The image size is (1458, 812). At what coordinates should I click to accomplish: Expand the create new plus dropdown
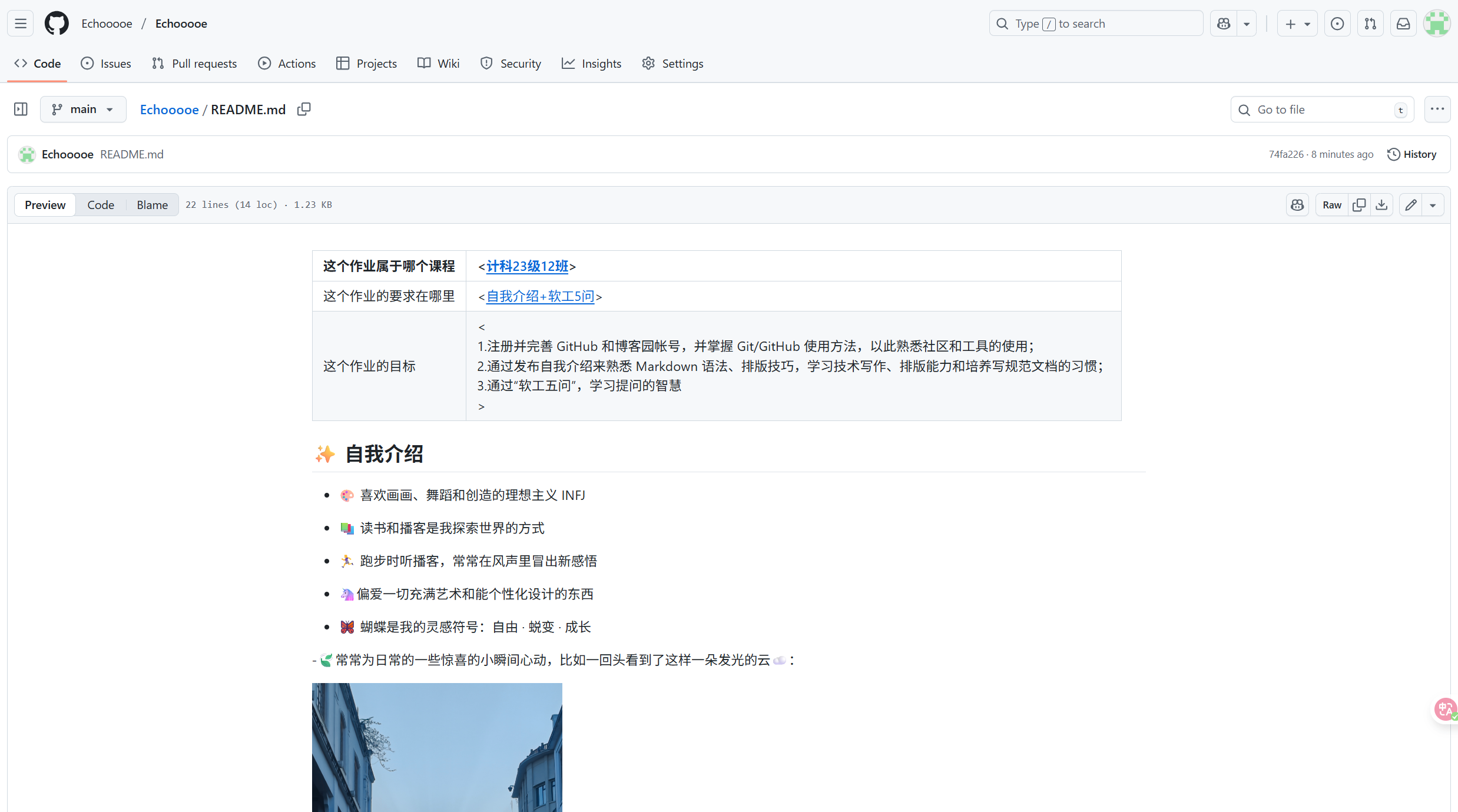click(x=1297, y=24)
